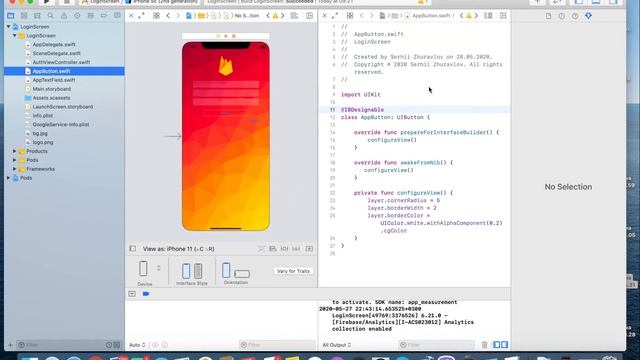Toggle the minimap/editor options in code editor
640x360 pixels.
point(488,16)
